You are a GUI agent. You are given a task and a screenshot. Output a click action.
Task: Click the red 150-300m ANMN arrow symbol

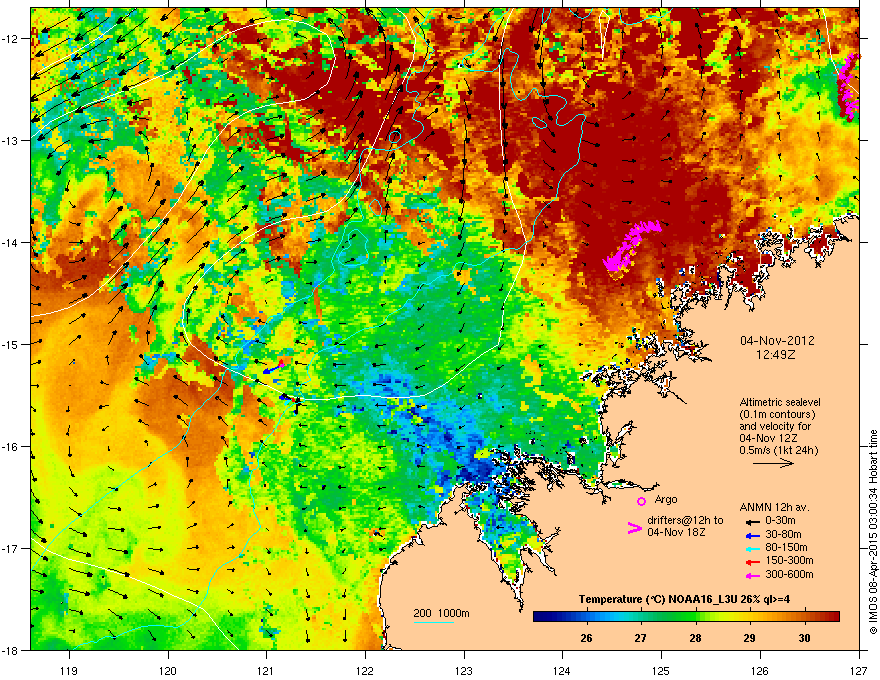point(752,562)
